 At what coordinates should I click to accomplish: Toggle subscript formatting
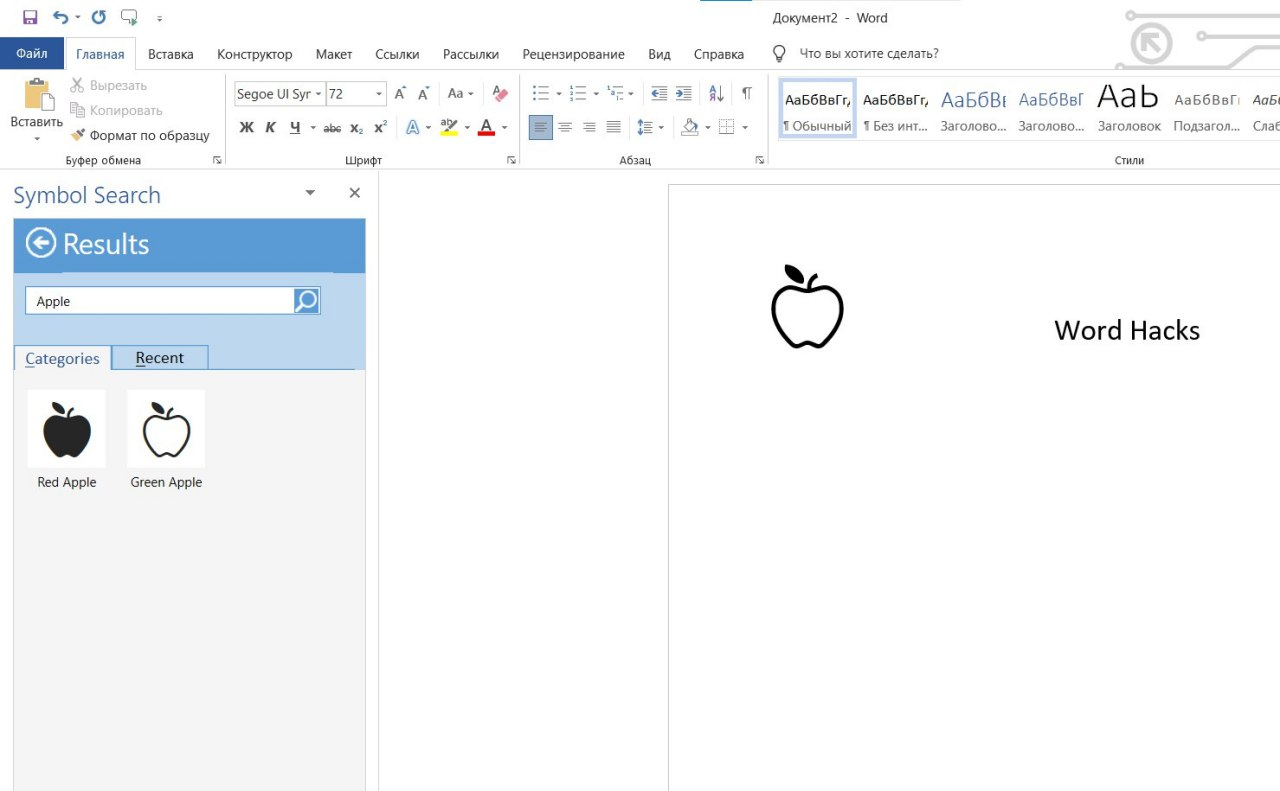[357, 128]
